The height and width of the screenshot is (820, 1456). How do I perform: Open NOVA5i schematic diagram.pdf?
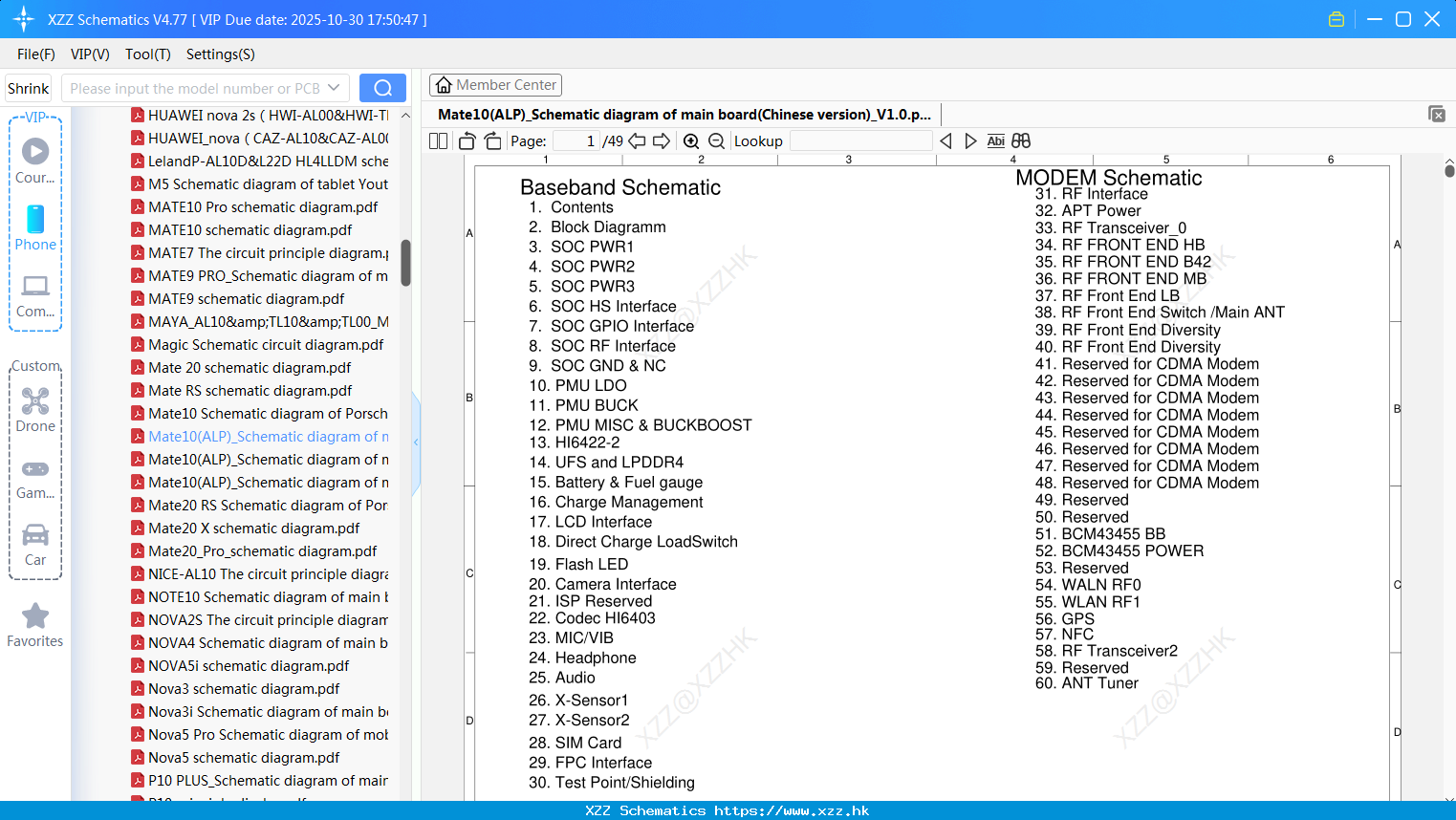pos(240,665)
